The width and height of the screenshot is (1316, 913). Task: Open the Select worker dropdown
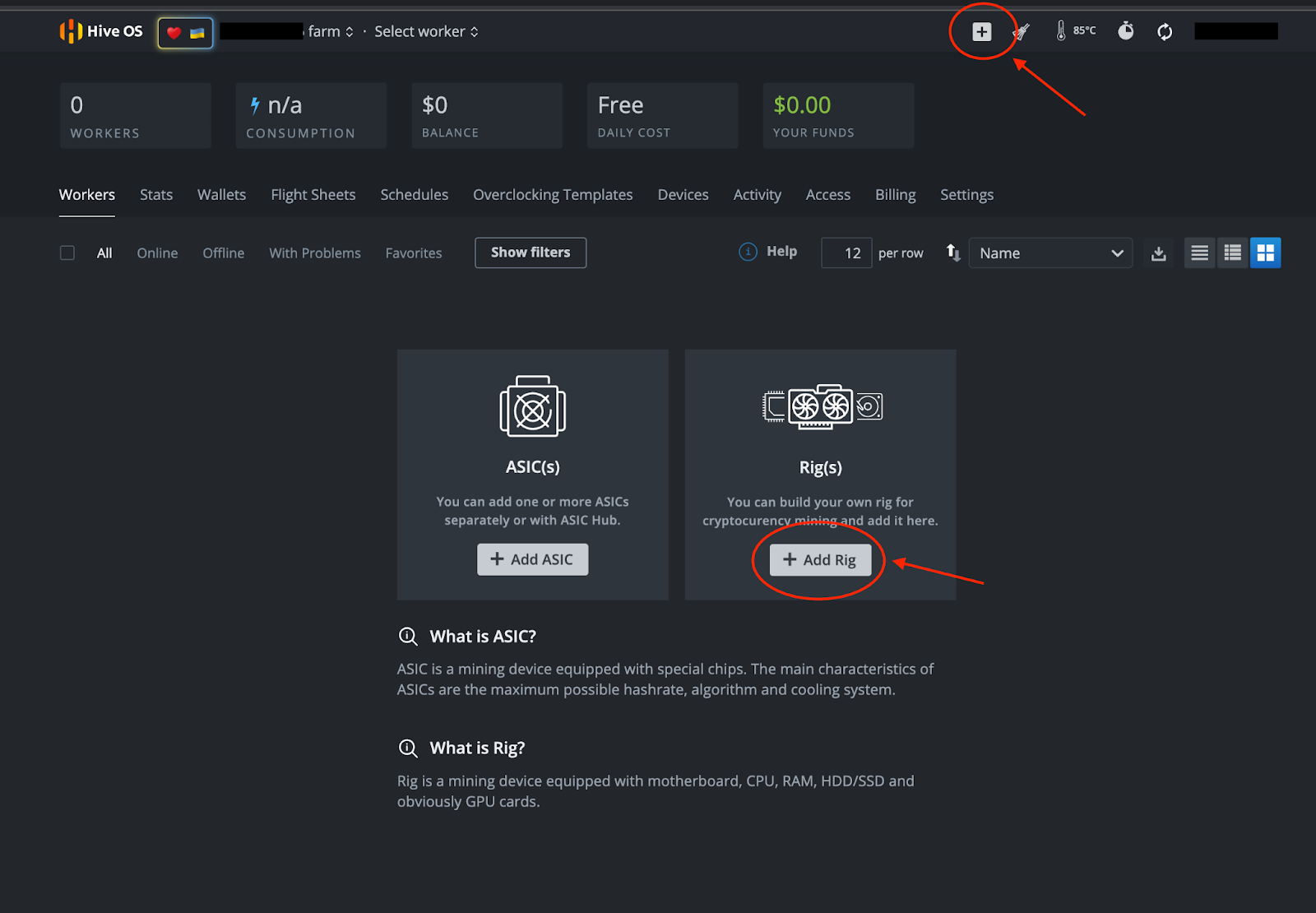(426, 31)
